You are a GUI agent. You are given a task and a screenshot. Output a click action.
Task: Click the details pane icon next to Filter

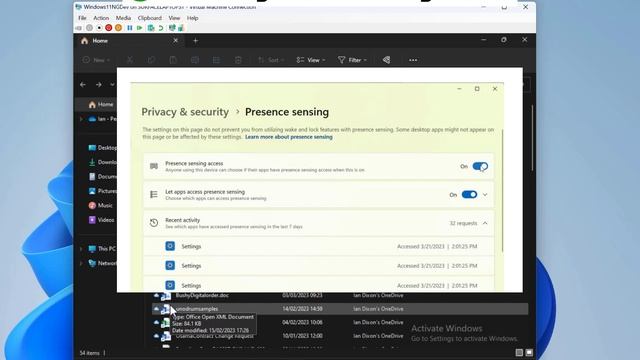point(386,60)
